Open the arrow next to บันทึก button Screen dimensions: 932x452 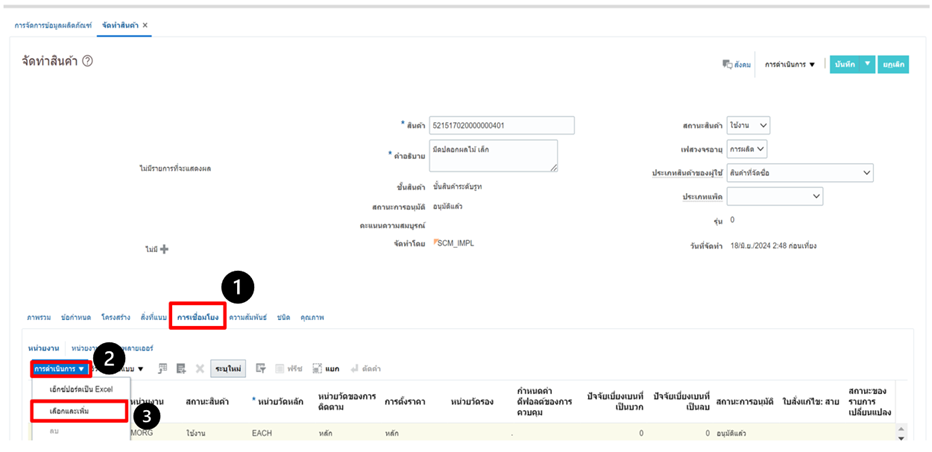pos(868,64)
